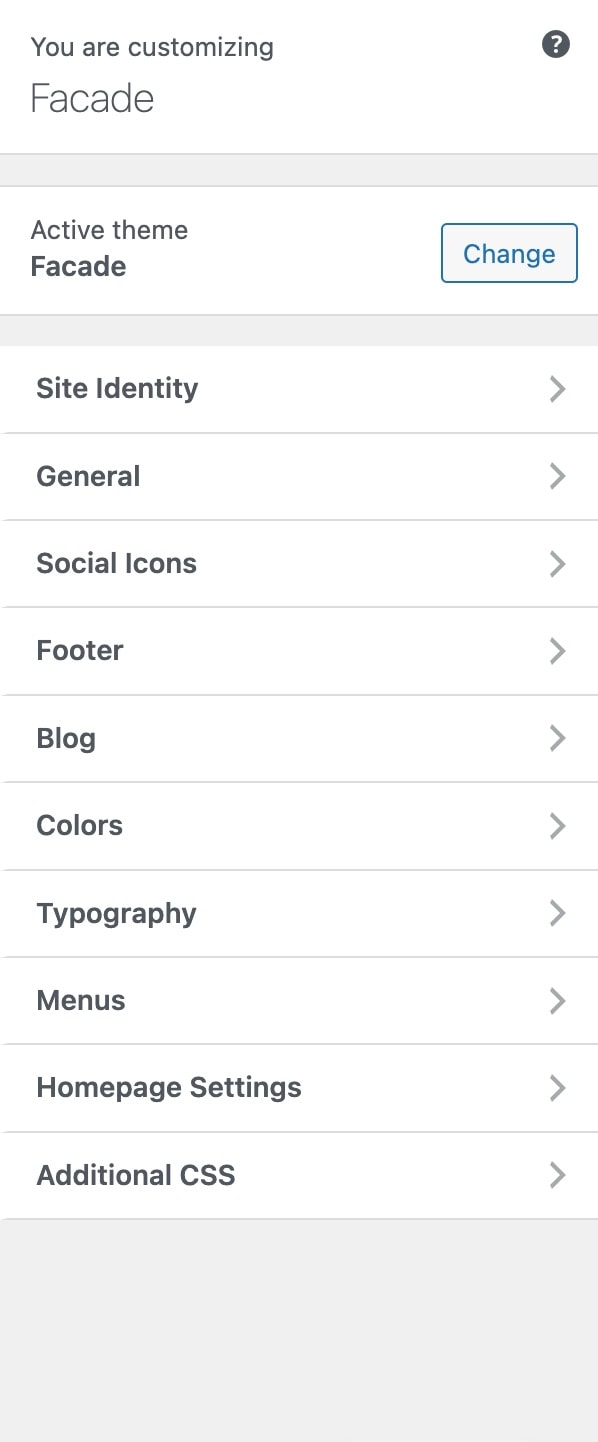Open the Typography section
This screenshot has height=1442, width=598.
click(x=299, y=913)
